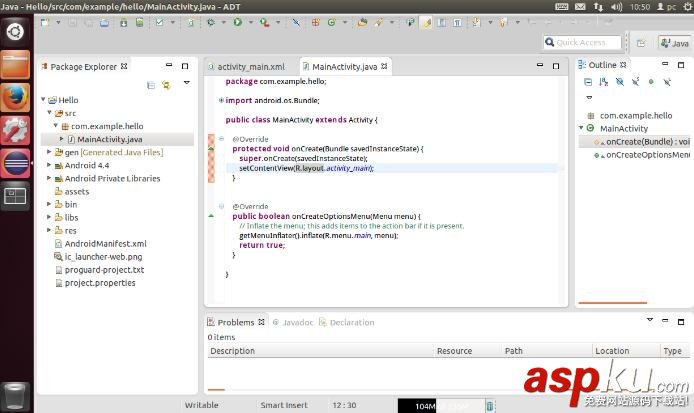Screen dimensions: 694x413
Task: Switch to the Declaration tab
Action: [x=347, y=322]
